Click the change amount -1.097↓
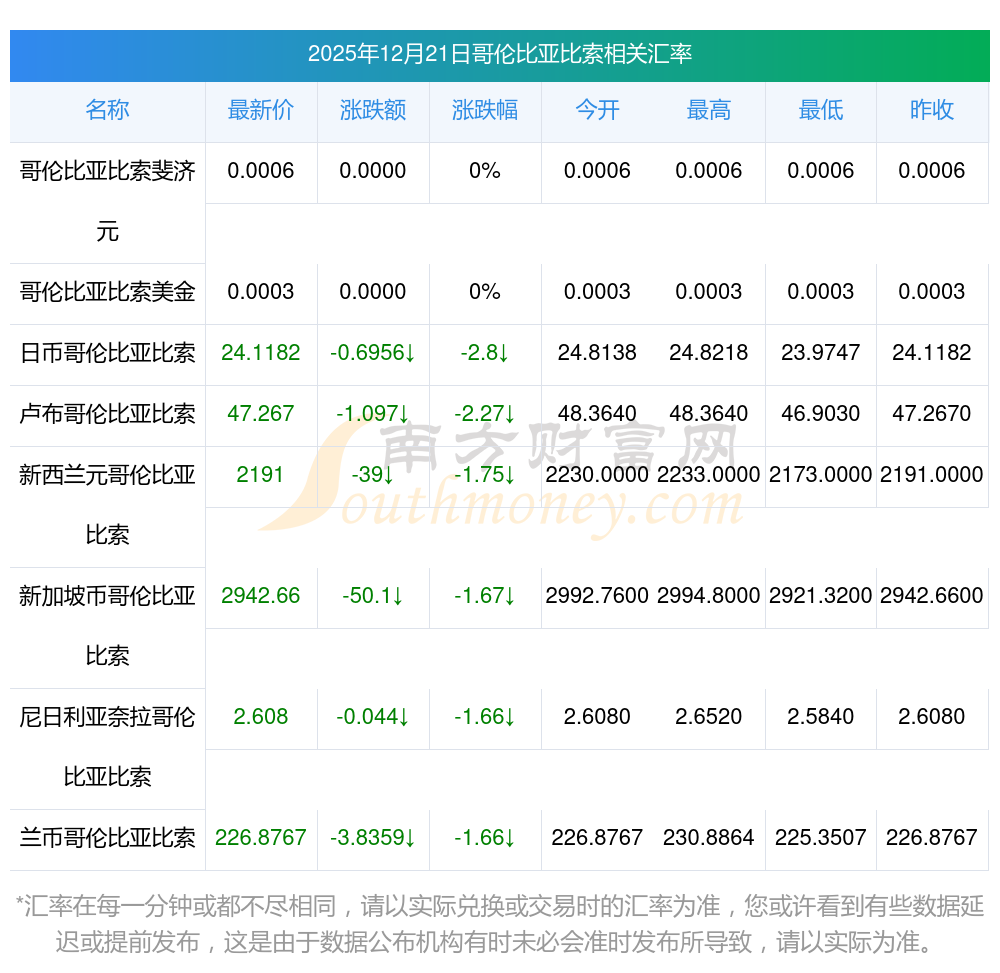 (373, 414)
